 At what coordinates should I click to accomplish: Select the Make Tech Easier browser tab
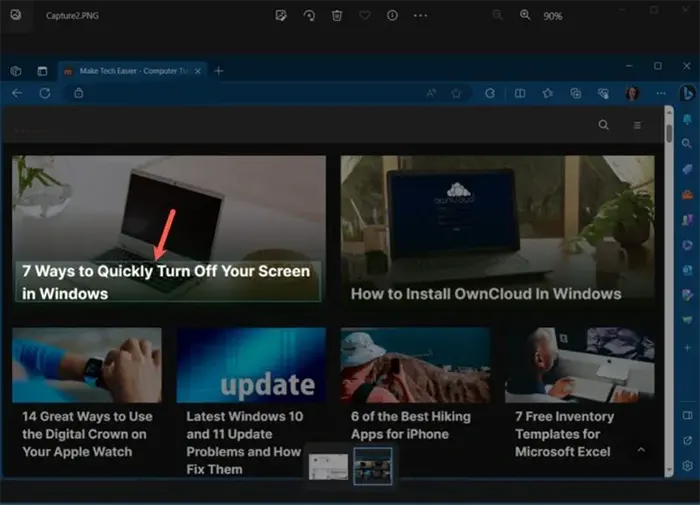pyautogui.click(x=130, y=70)
